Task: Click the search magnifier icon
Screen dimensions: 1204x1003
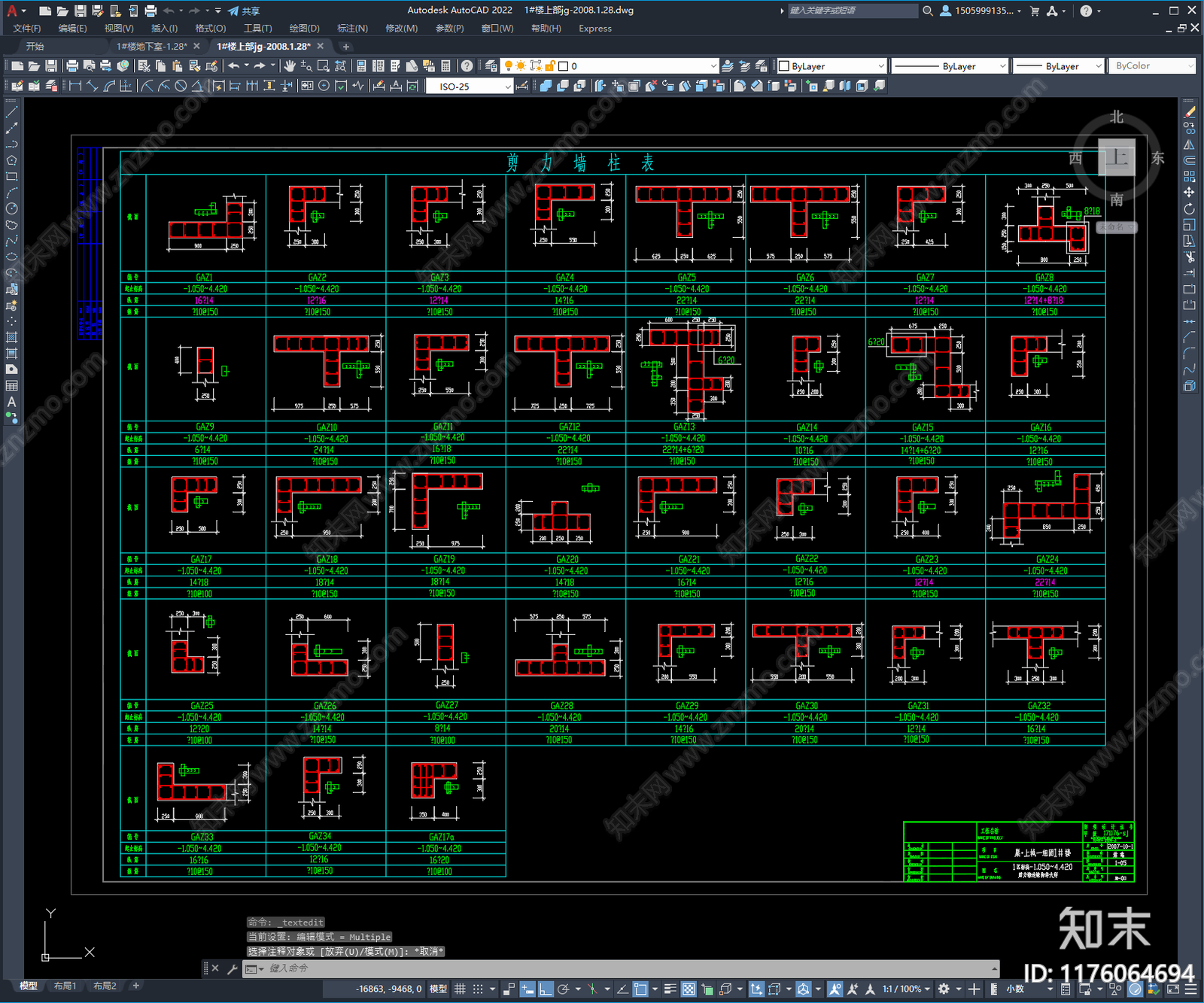Action: (928, 11)
